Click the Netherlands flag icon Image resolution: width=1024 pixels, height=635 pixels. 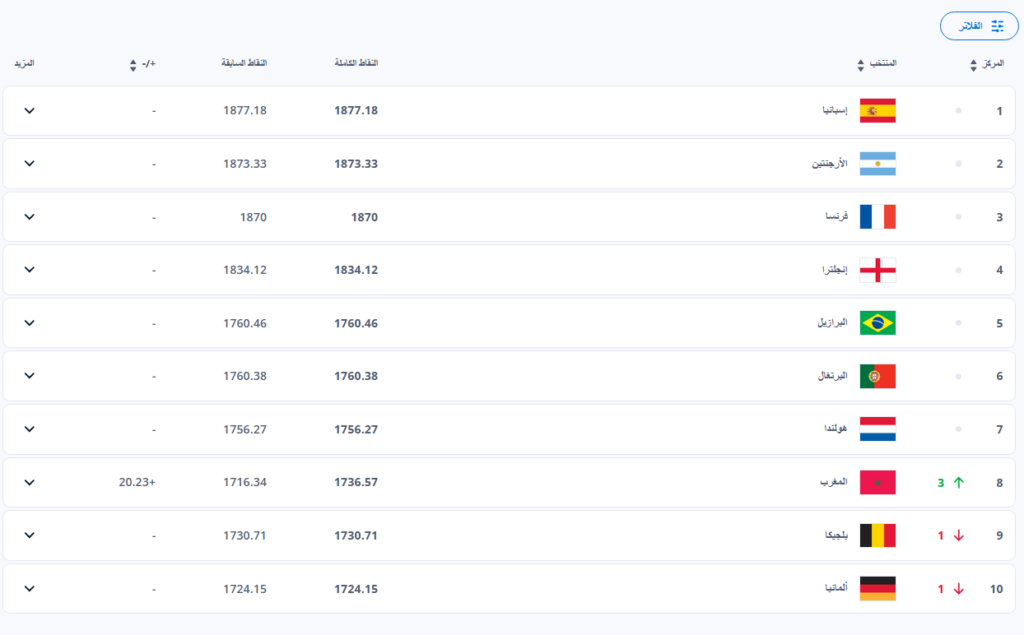coord(877,429)
